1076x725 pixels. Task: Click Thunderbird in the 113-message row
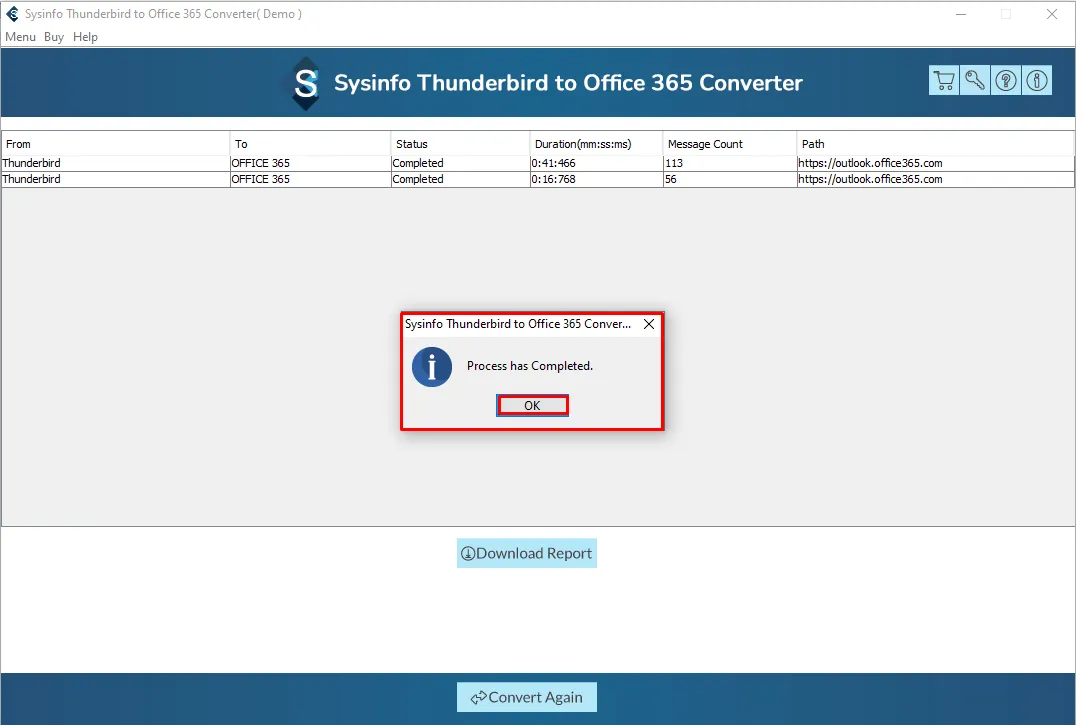116,163
